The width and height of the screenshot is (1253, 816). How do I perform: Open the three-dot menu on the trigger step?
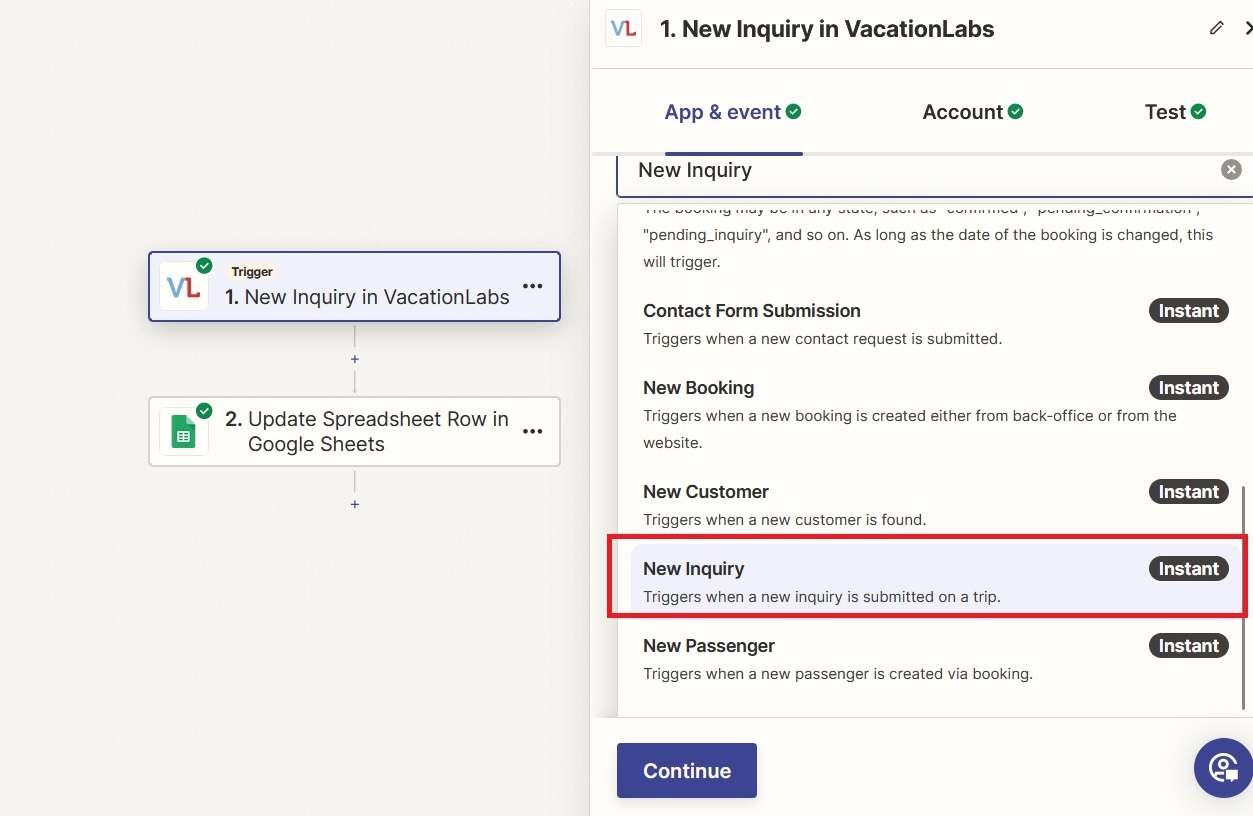coord(533,287)
